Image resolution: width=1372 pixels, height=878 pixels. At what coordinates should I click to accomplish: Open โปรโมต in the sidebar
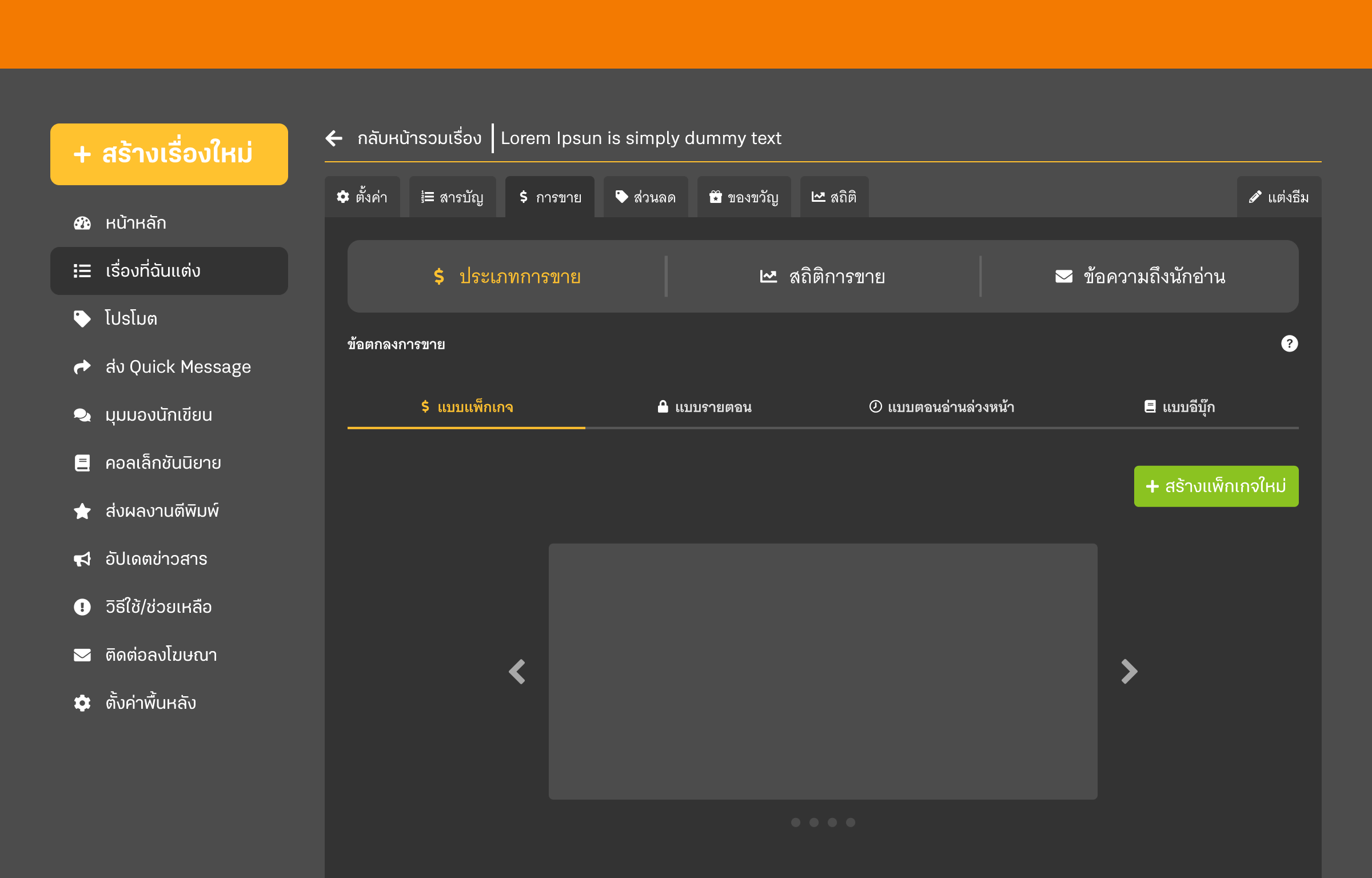(169, 319)
